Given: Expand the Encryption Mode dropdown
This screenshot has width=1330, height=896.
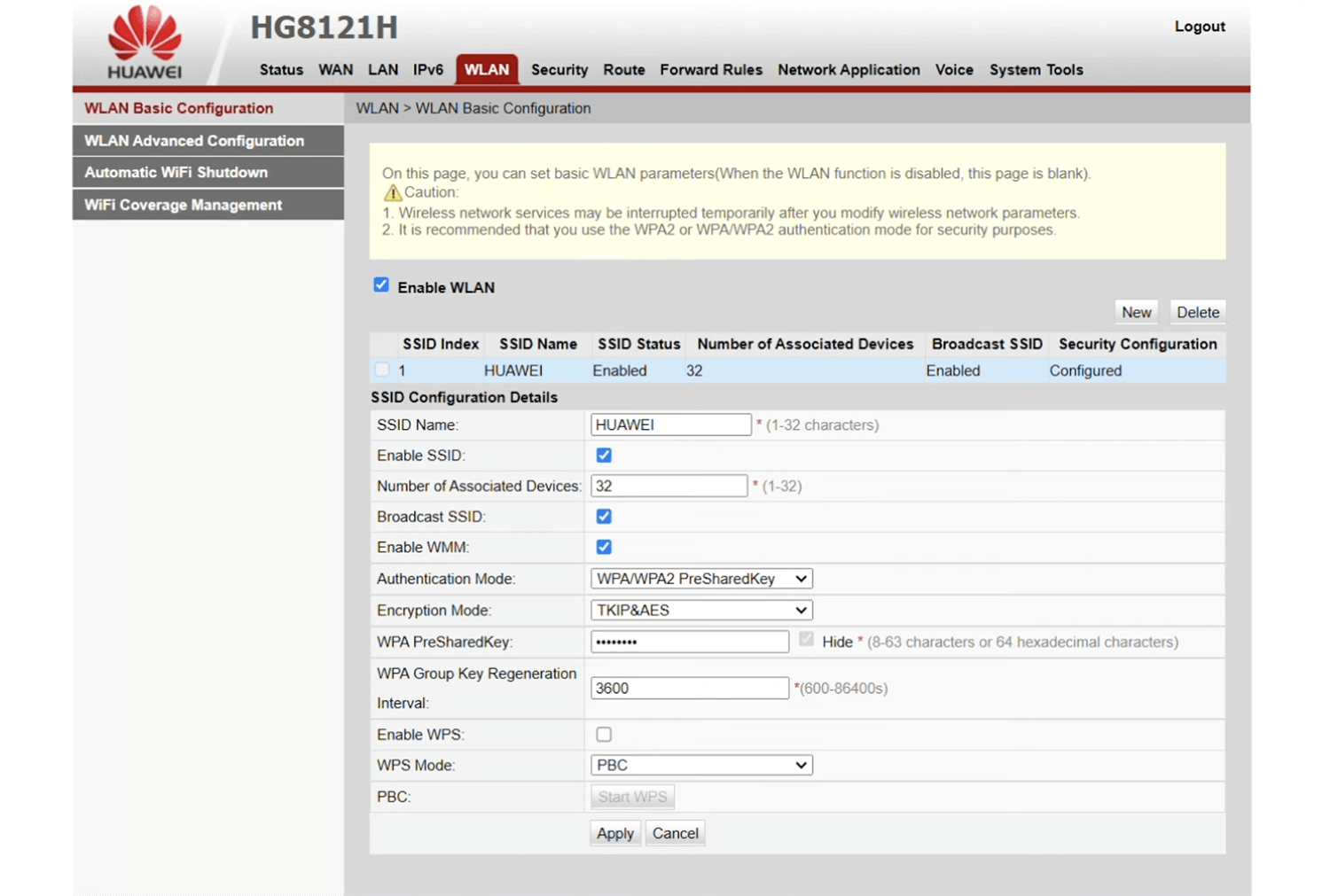Looking at the screenshot, I should click(x=701, y=611).
